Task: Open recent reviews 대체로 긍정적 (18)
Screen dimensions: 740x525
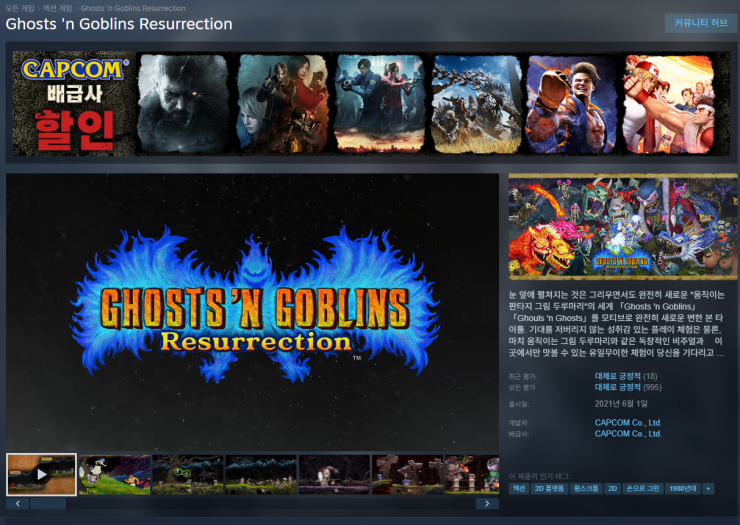Action: [626, 376]
